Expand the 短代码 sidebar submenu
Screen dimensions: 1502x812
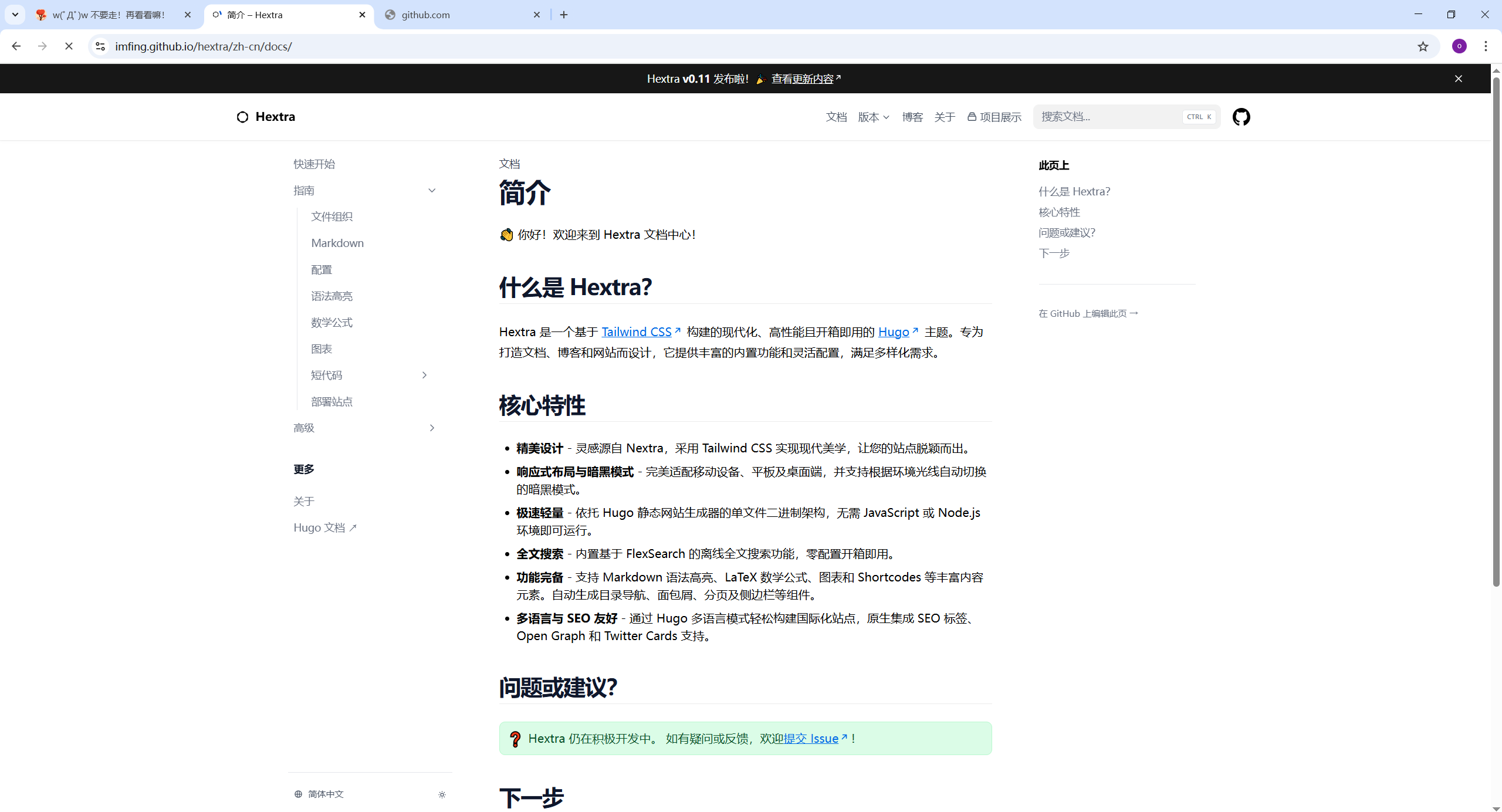424,375
